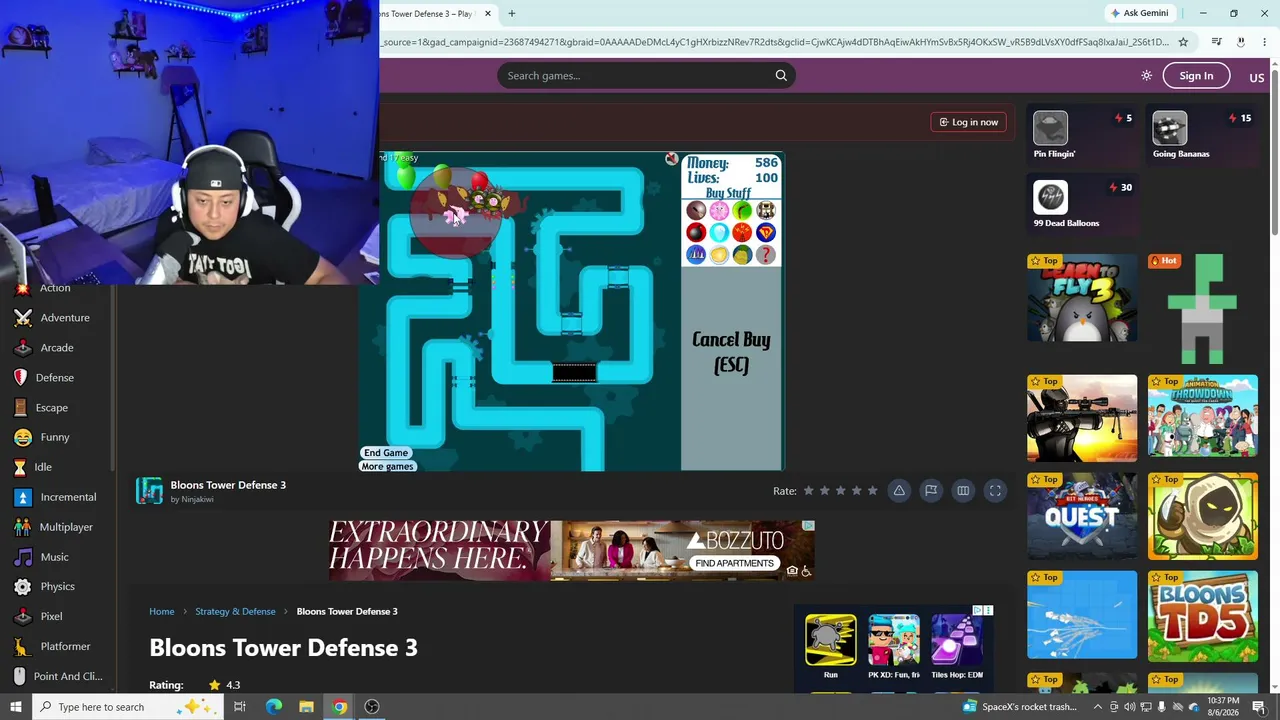Viewport: 1280px width, 720px height.
Task: Buy the Bomb tower
Action: pos(696,232)
